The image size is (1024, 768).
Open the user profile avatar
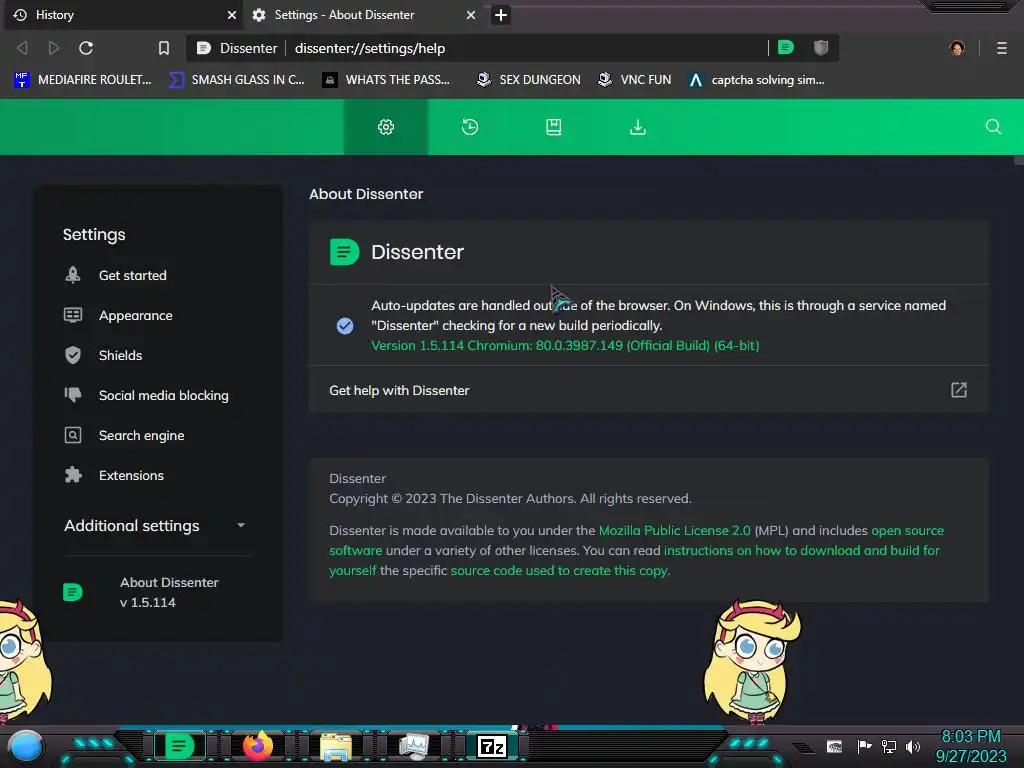pyautogui.click(x=957, y=48)
